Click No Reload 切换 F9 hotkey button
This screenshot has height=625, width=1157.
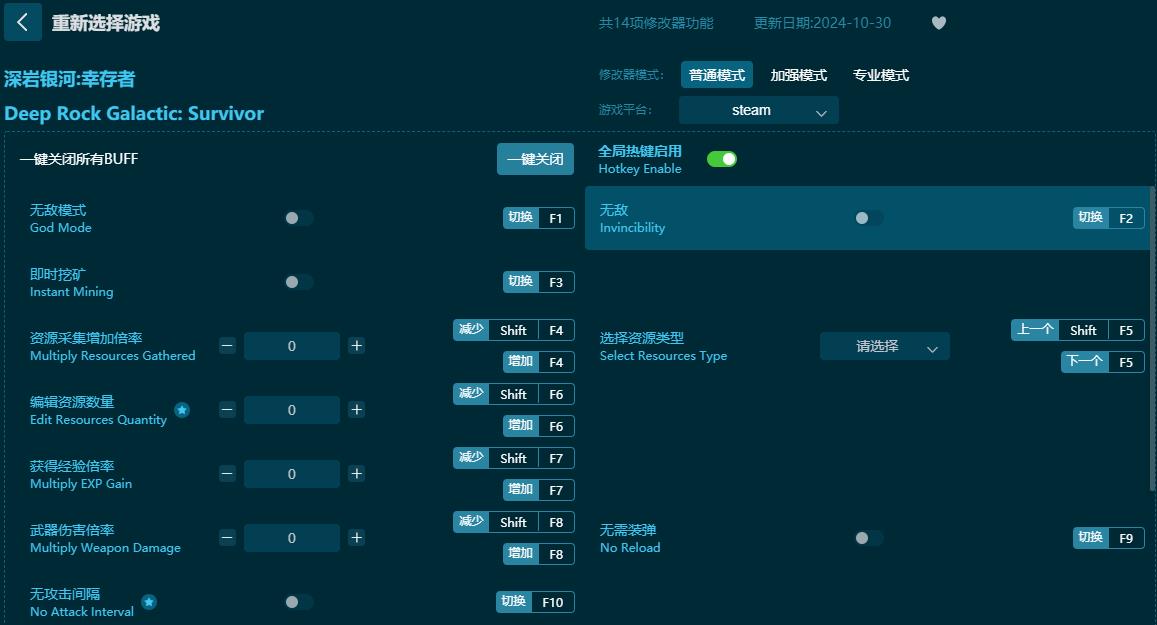(x=1108, y=538)
